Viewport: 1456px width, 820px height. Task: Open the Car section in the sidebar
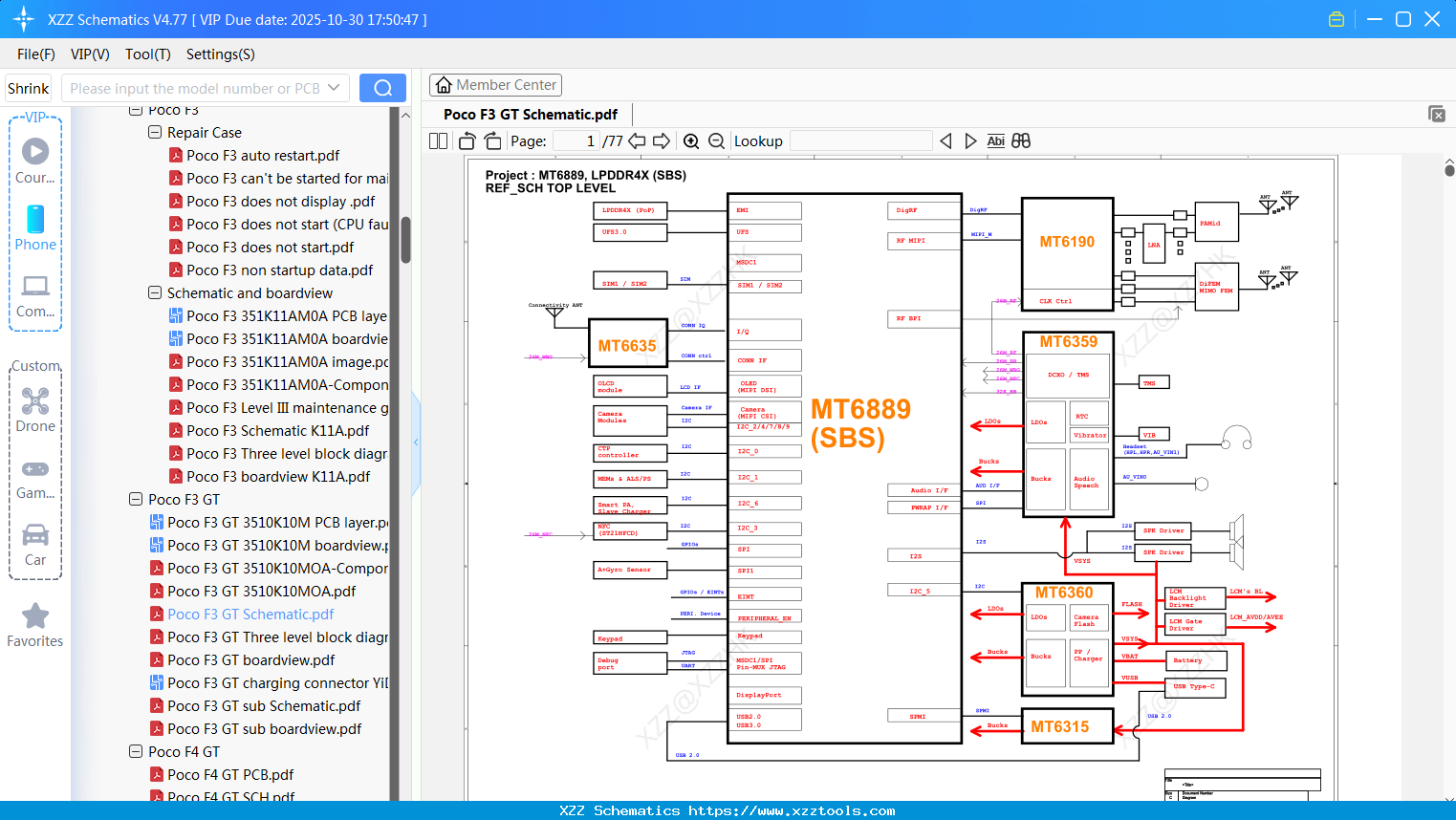(35, 540)
